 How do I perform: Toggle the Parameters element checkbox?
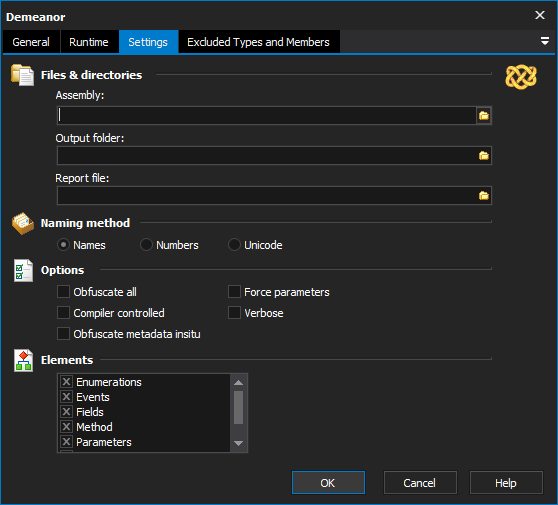tap(66, 442)
